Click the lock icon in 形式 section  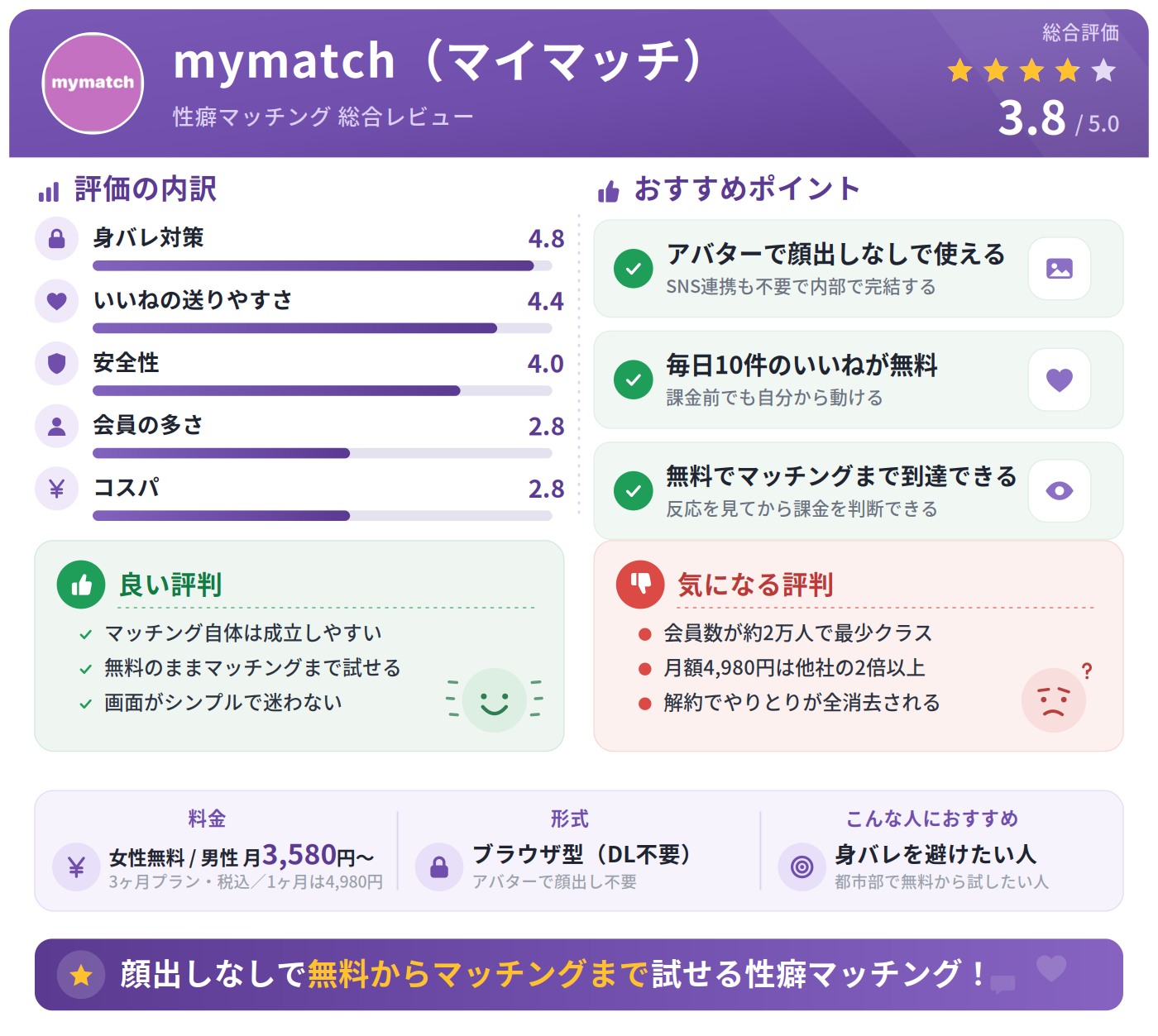439,867
